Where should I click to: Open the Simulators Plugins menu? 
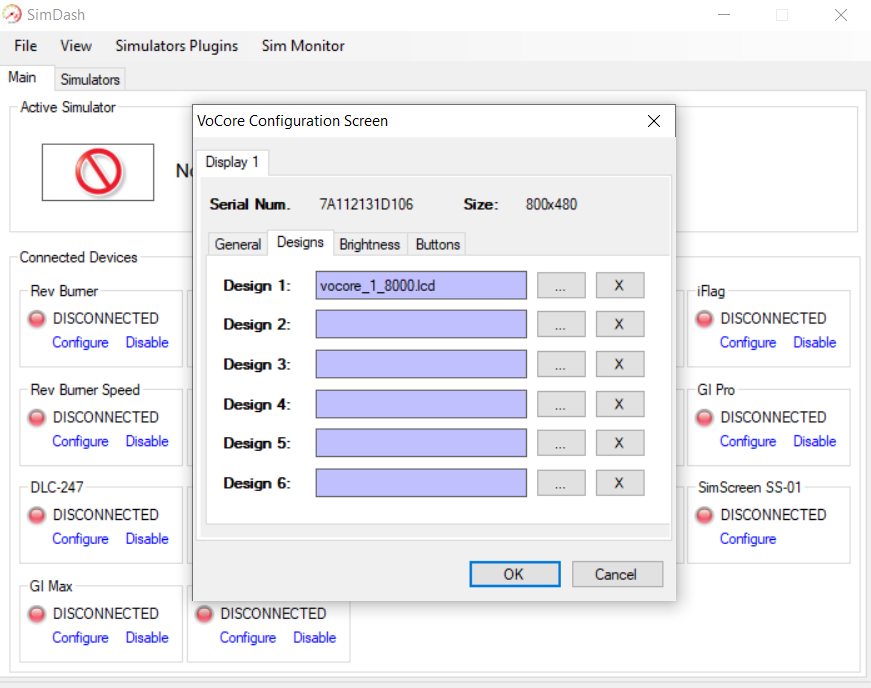[176, 46]
